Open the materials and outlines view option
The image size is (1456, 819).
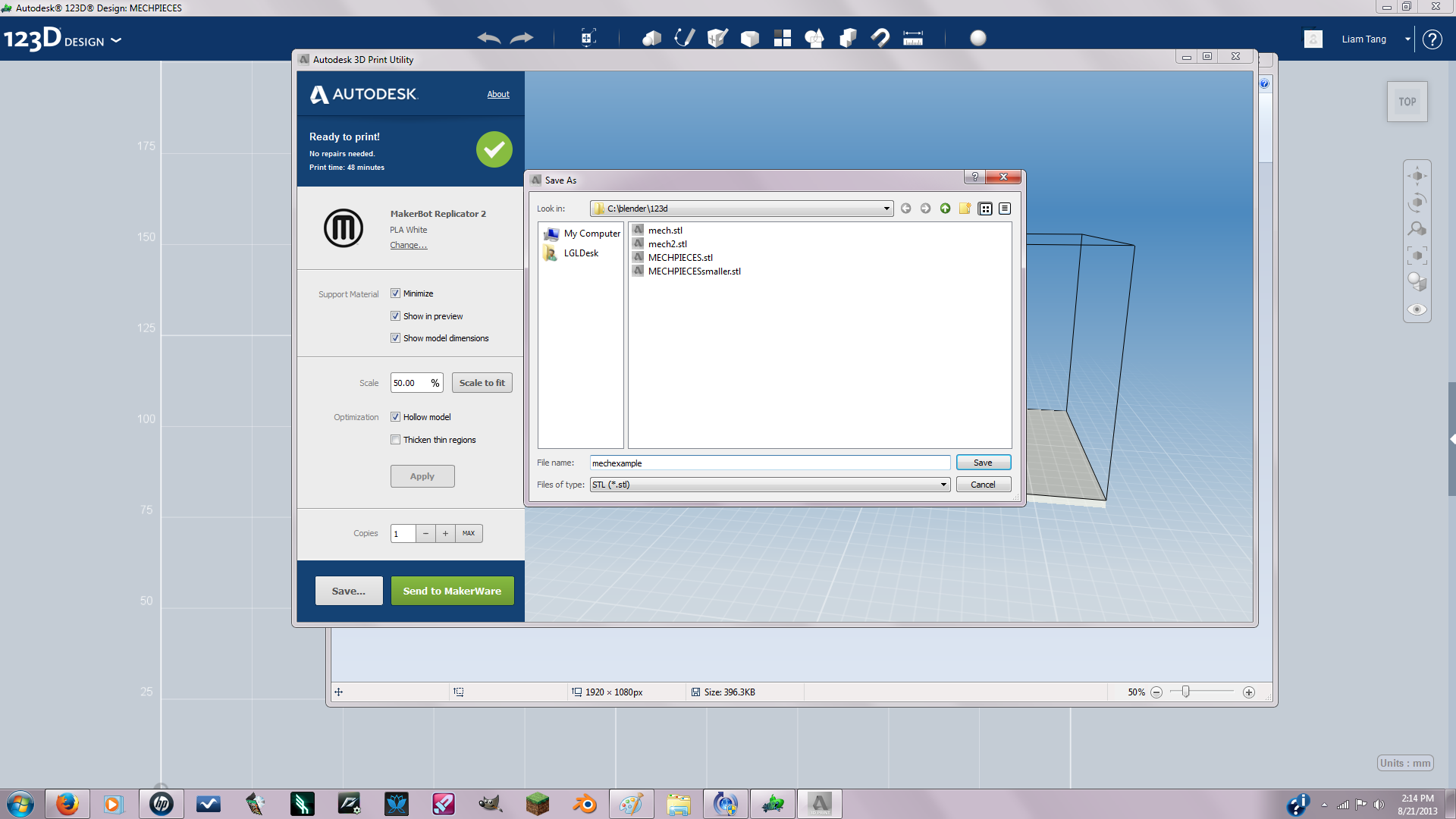[x=1417, y=282]
